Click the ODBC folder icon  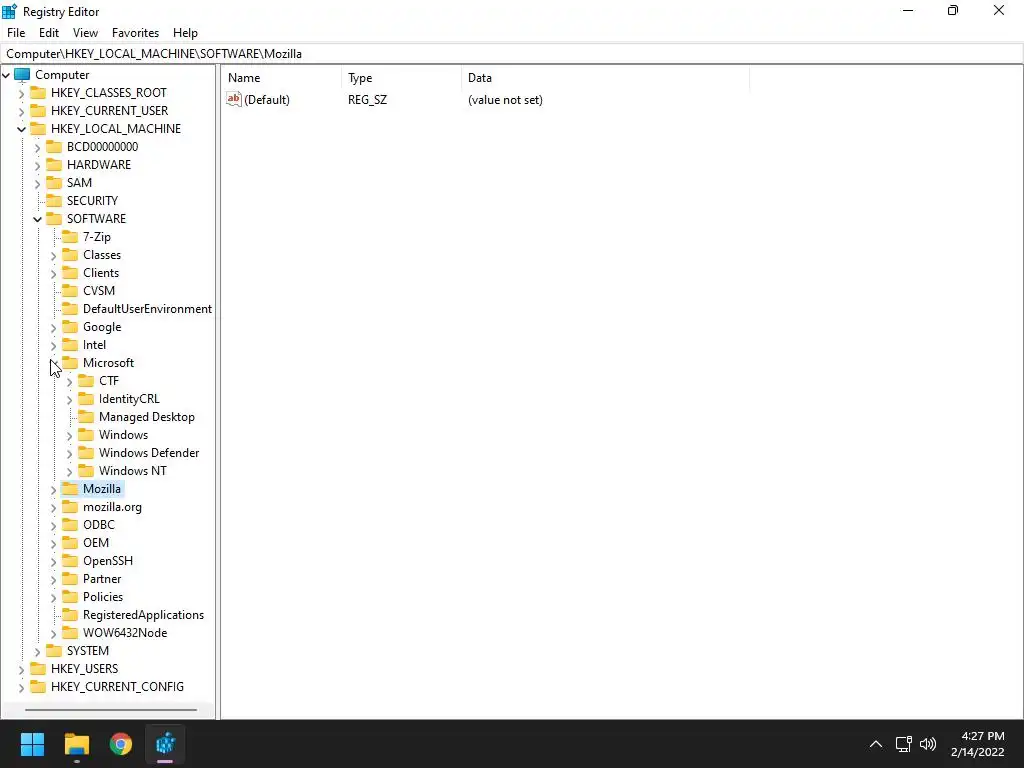coord(70,524)
